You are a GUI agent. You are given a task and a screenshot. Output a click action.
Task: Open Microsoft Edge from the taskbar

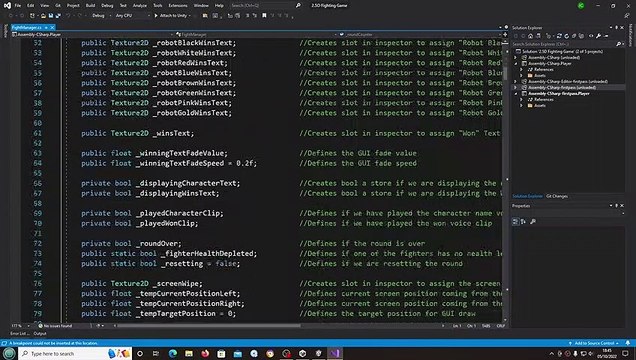(172, 354)
